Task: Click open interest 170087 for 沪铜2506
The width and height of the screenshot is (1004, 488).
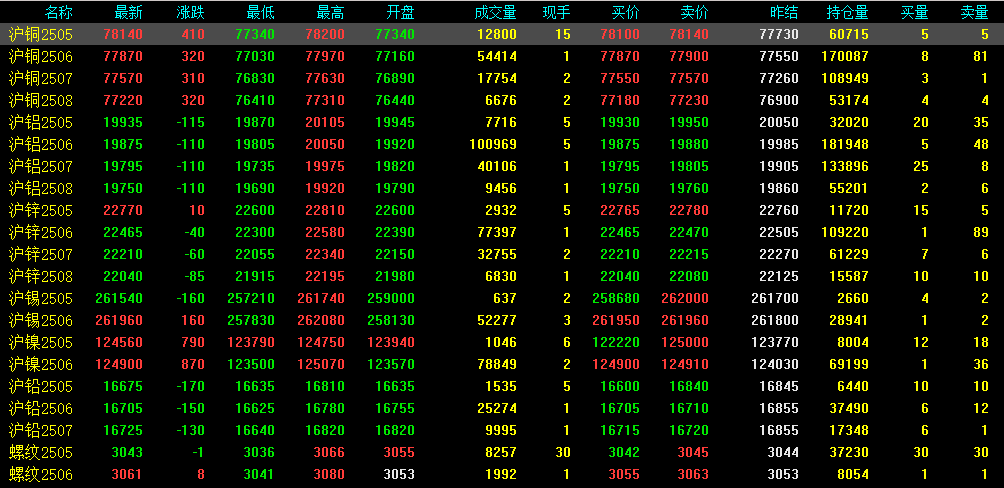Action: pyautogui.click(x=845, y=56)
